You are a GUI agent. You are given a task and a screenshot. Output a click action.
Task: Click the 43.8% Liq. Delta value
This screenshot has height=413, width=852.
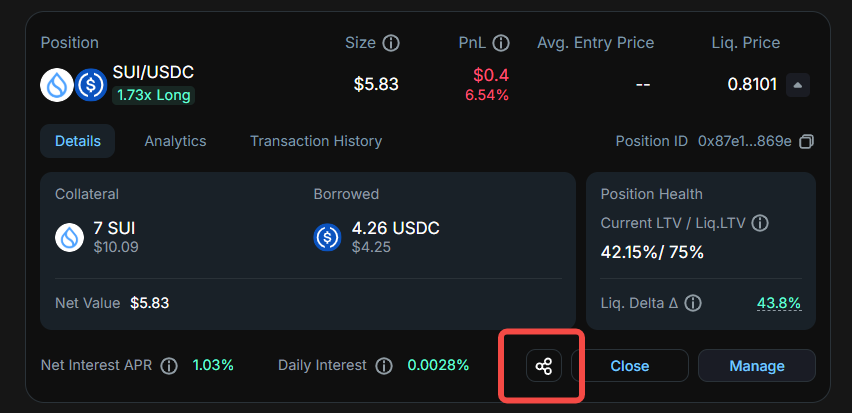point(779,303)
